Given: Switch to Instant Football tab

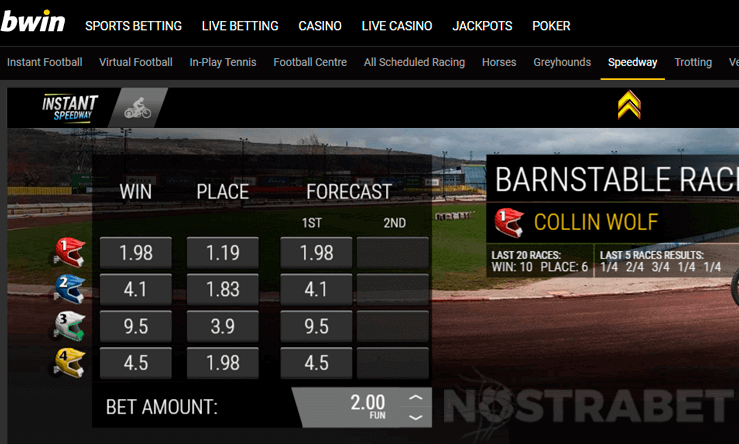Looking at the screenshot, I should (x=44, y=62).
